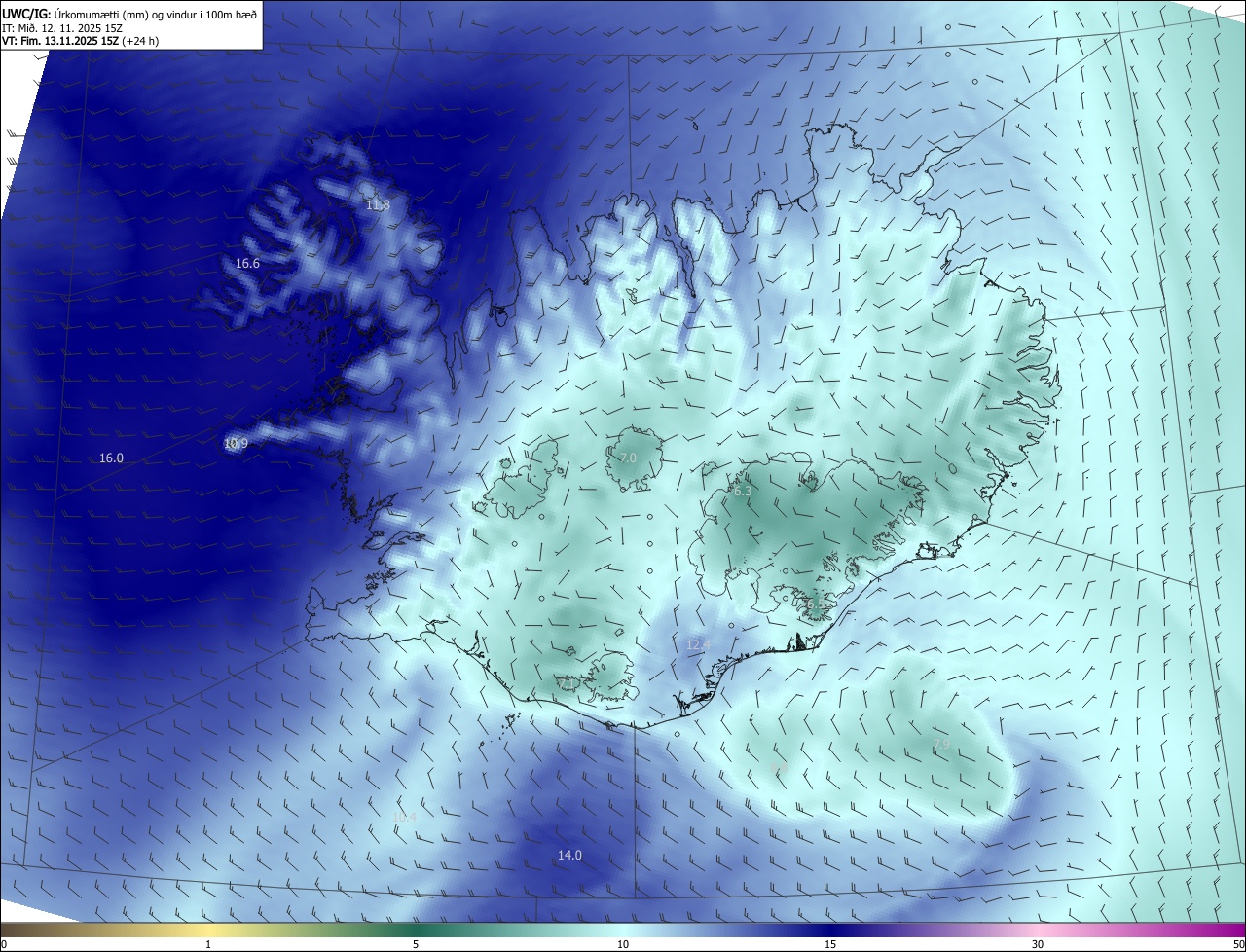The width and height of the screenshot is (1246, 952).
Task: Click the 12.4 value label on the map
Action: pyautogui.click(x=698, y=645)
